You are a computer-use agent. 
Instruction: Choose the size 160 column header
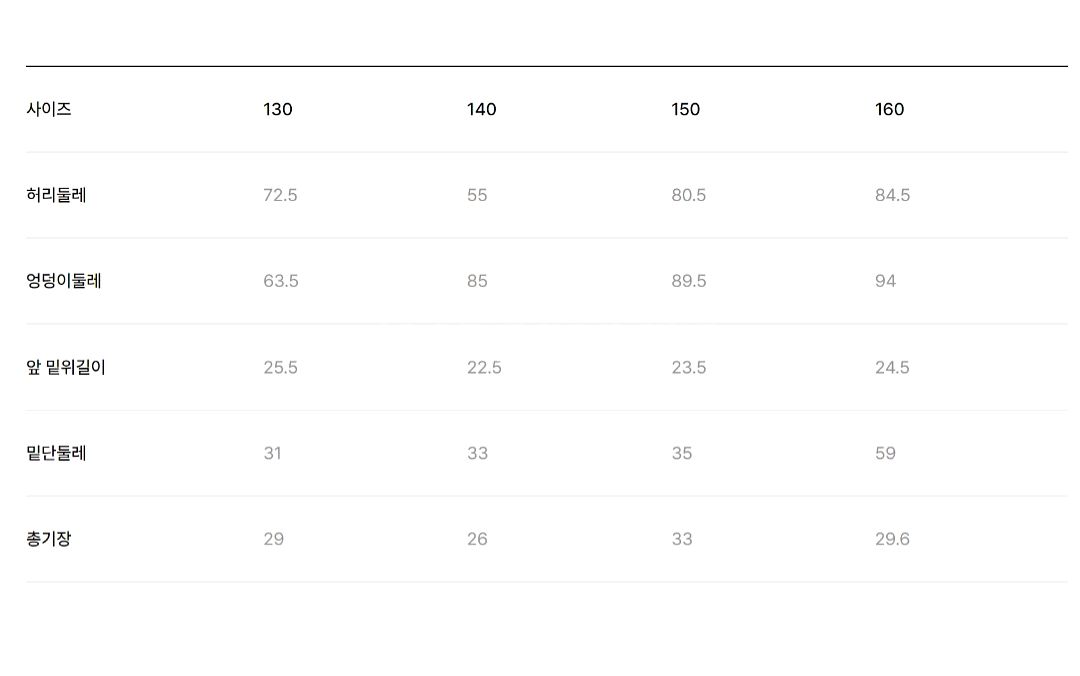tap(889, 109)
